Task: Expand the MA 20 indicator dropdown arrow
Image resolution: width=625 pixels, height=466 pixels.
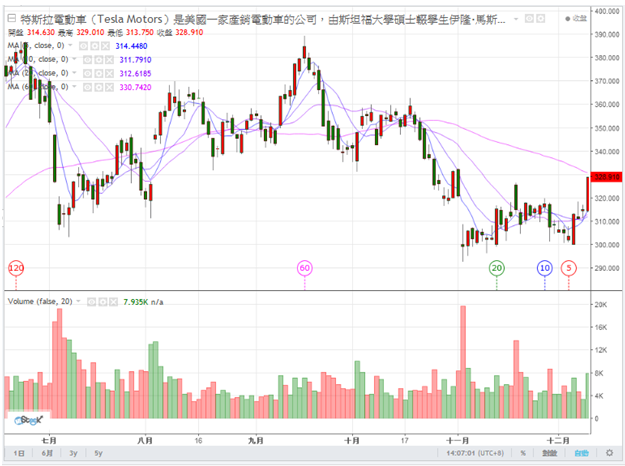Action: coord(75,73)
